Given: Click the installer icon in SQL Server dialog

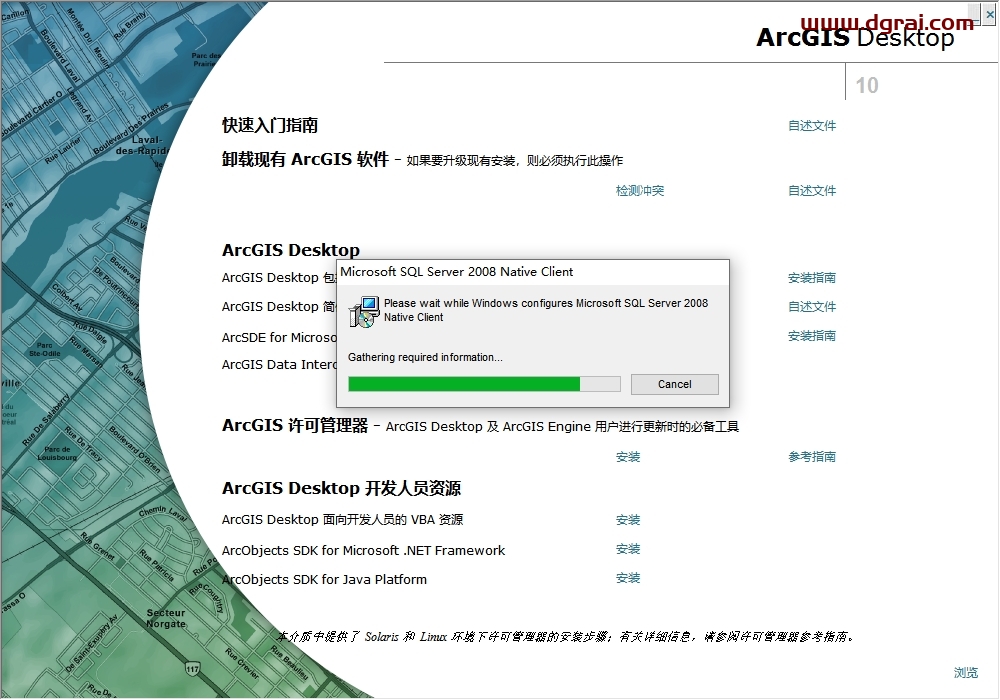Looking at the screenshot, I should 364,312.
